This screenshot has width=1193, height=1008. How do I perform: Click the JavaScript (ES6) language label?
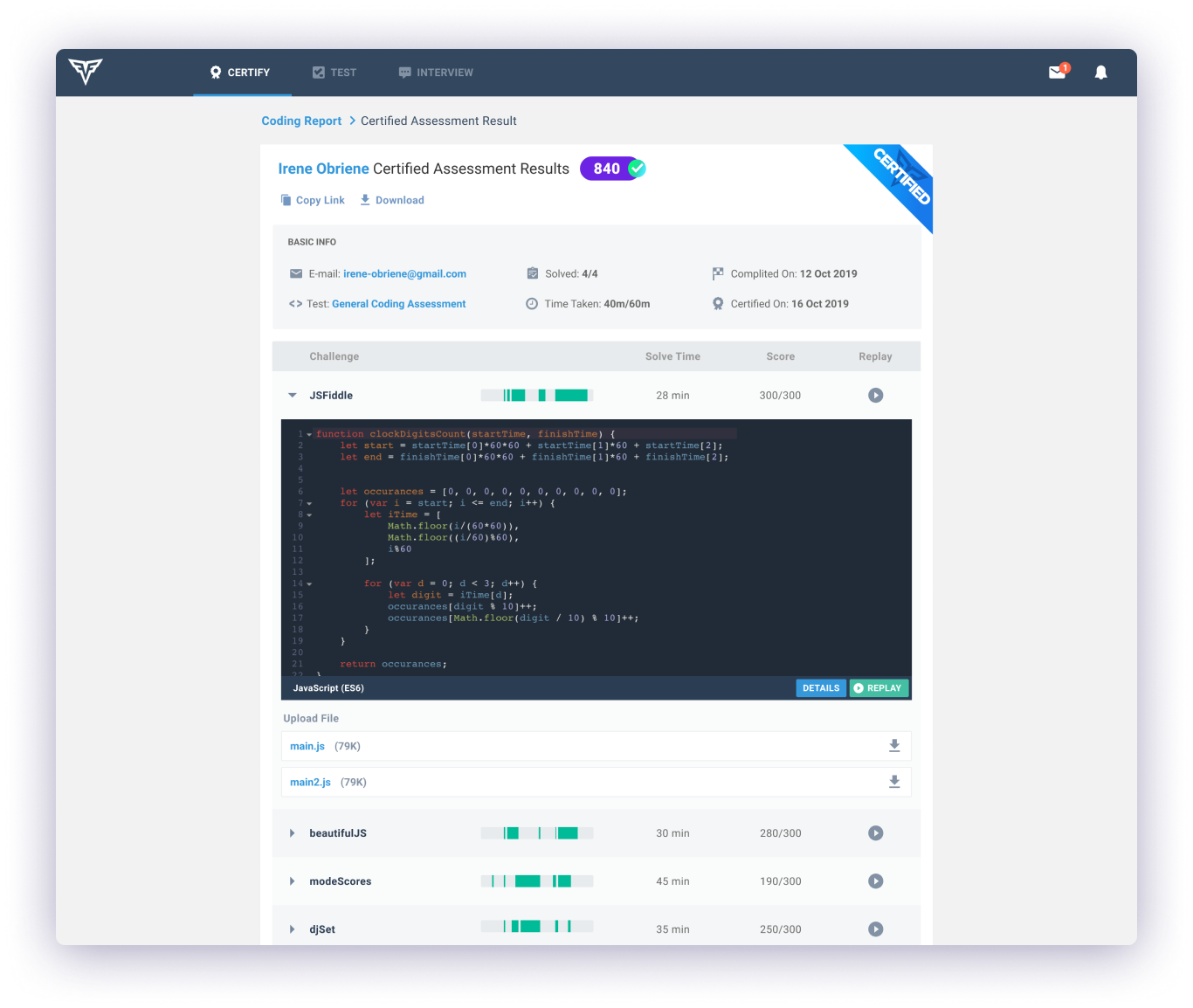pos(328,688)
